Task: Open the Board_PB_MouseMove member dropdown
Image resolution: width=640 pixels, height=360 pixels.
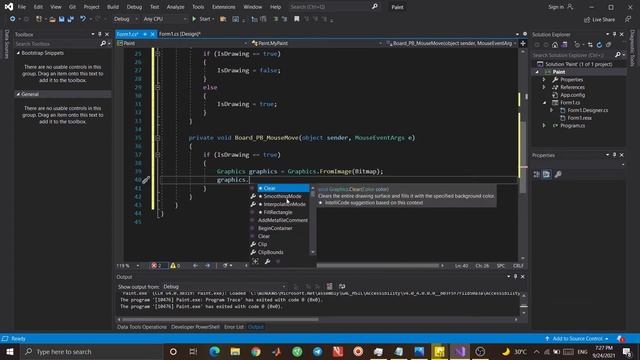Action: coord(451,43)
